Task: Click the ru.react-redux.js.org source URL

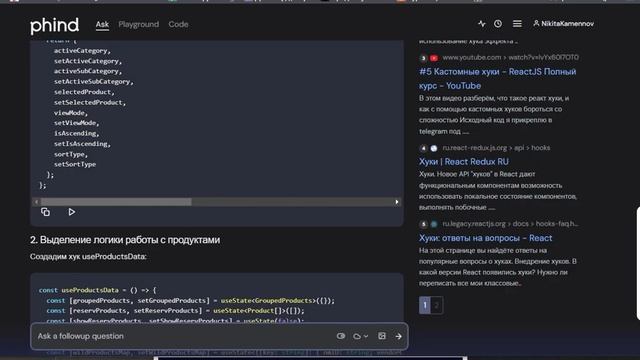Action: (496, 148)
